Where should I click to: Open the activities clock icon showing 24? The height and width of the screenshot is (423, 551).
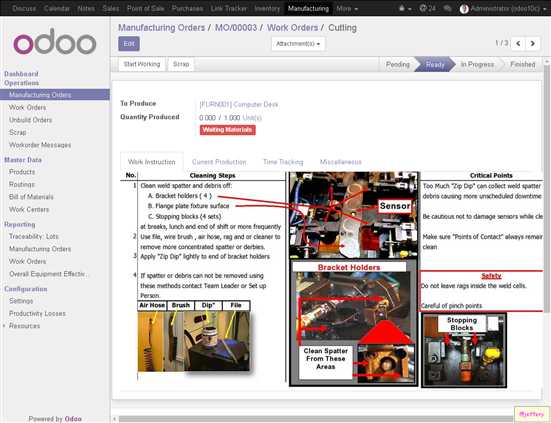(427, 8)
